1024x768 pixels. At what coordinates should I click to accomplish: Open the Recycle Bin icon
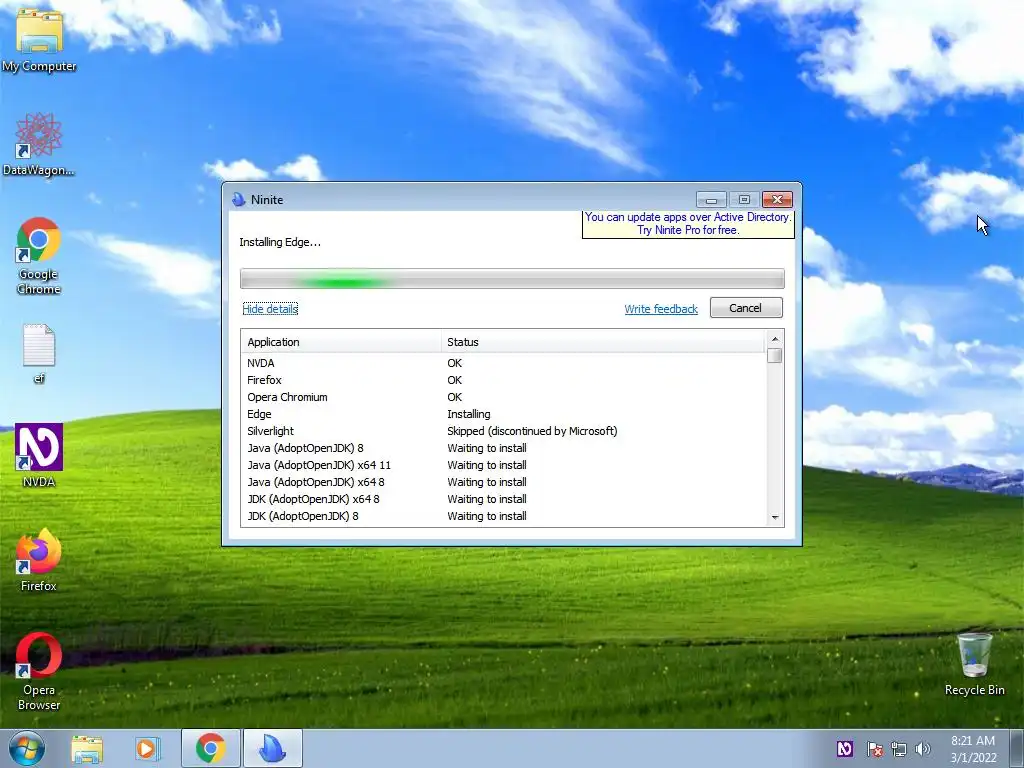click(x=974, y=664)
